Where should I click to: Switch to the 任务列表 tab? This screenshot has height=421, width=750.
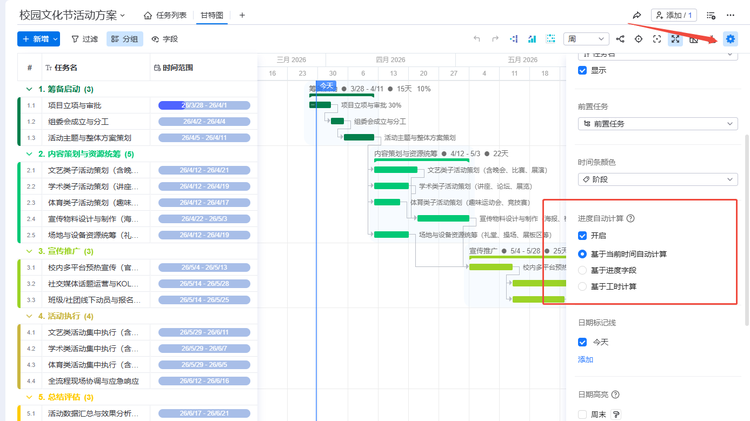pos(164,16)
